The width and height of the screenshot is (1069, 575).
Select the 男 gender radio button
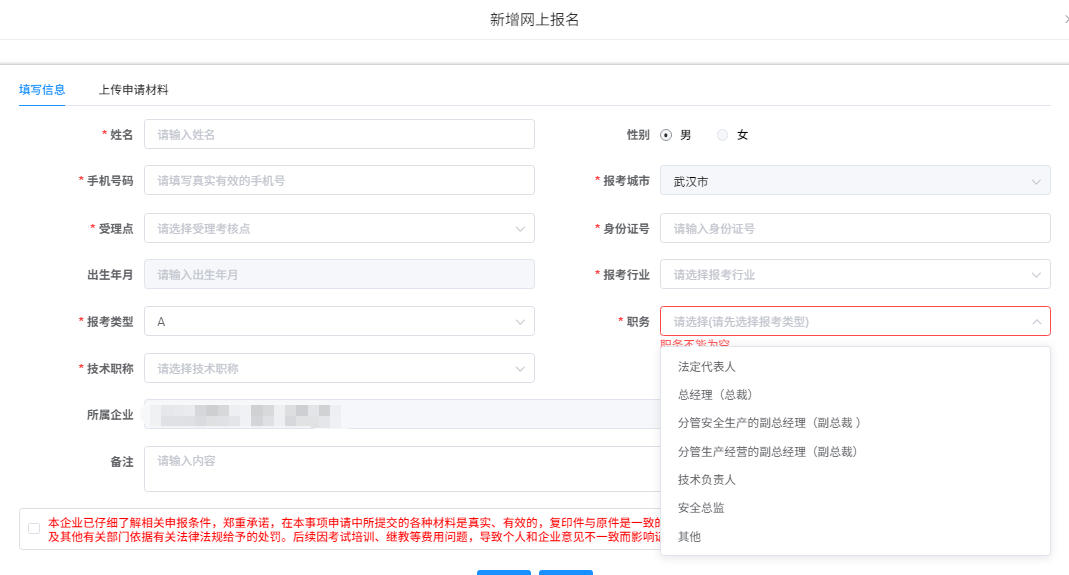click(666, 135)
